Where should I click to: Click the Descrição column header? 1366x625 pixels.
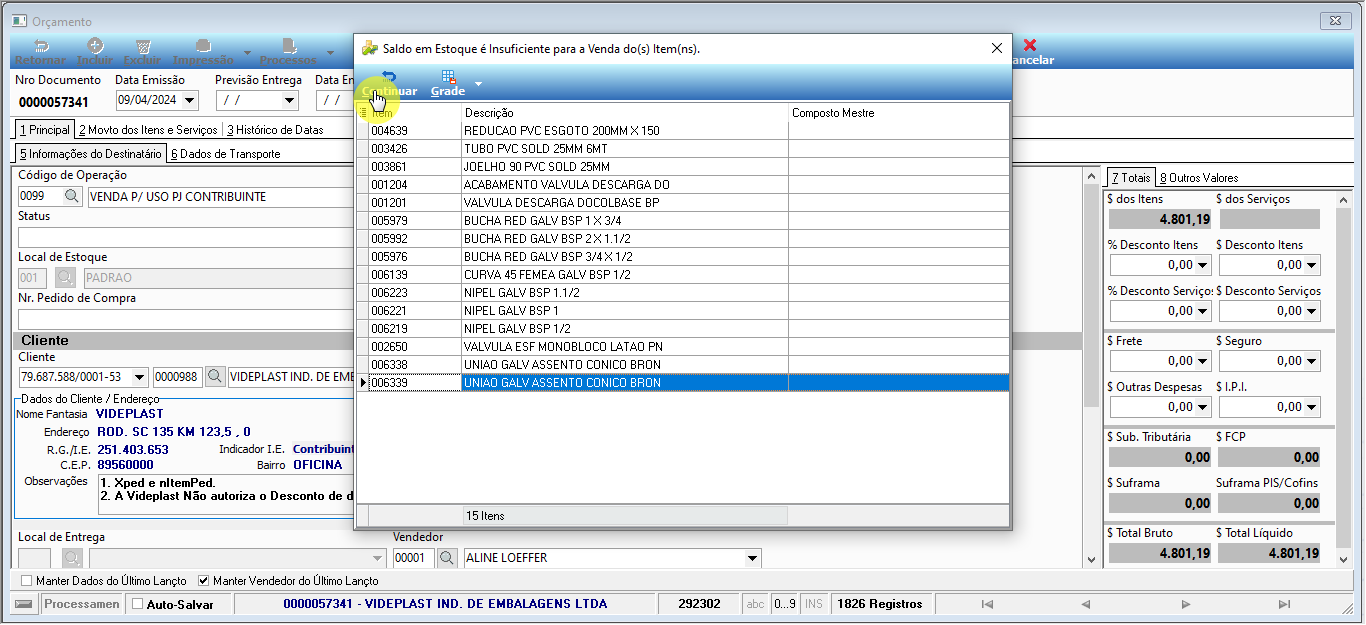(x=625, y=113)
